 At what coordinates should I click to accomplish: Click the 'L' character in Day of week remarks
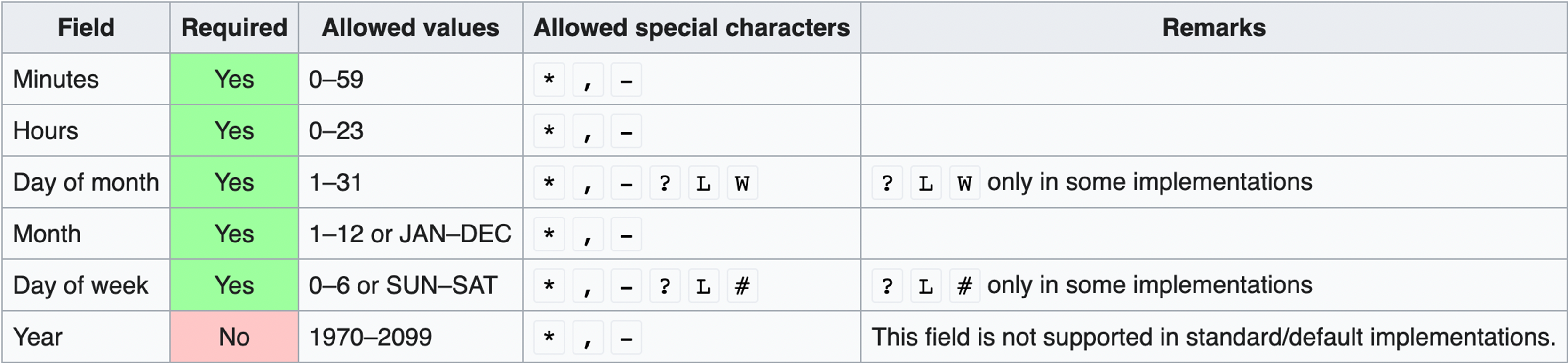(x=926, y=286)
